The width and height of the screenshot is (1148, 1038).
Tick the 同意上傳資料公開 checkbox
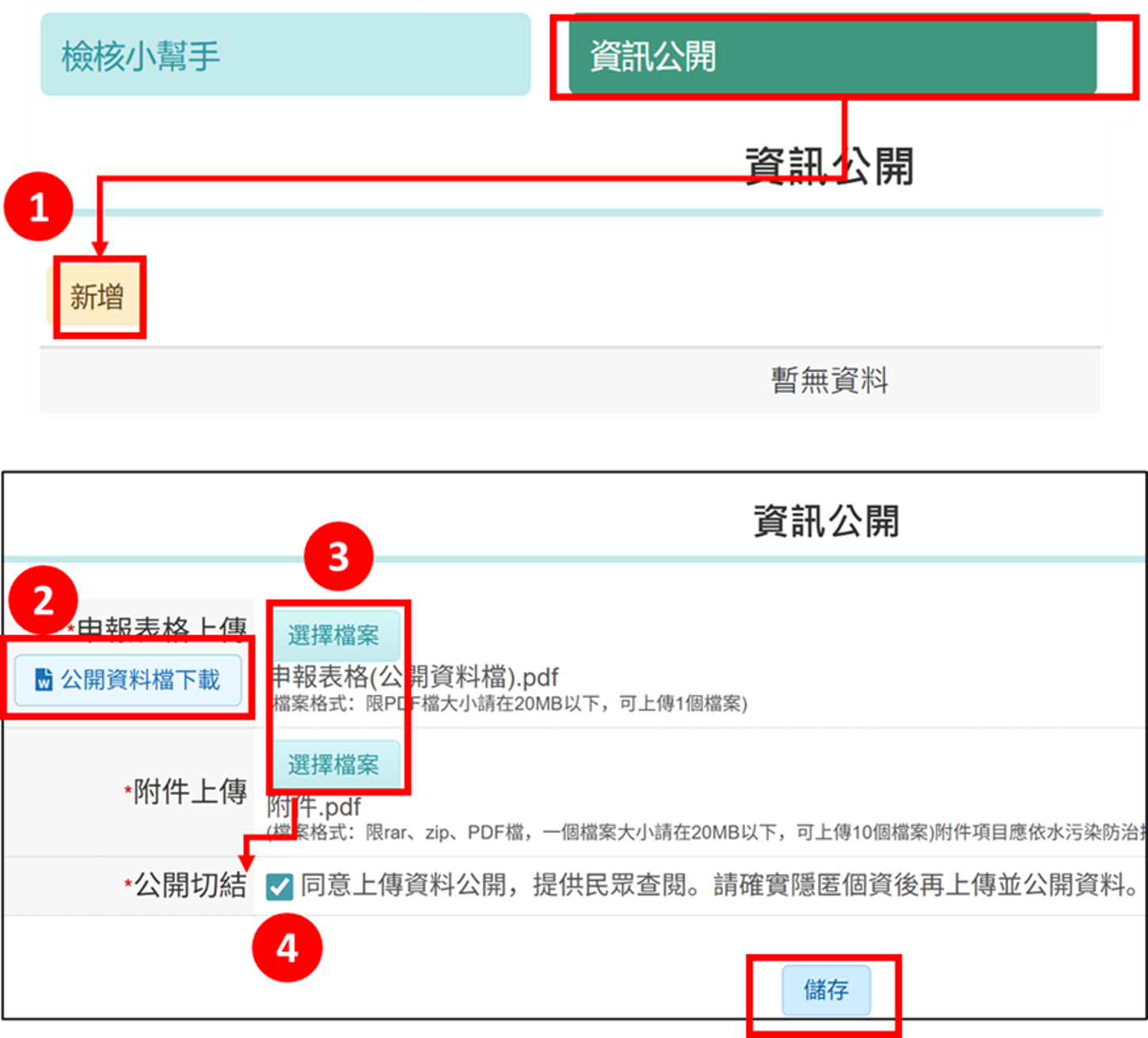click(x=279, y=887)
